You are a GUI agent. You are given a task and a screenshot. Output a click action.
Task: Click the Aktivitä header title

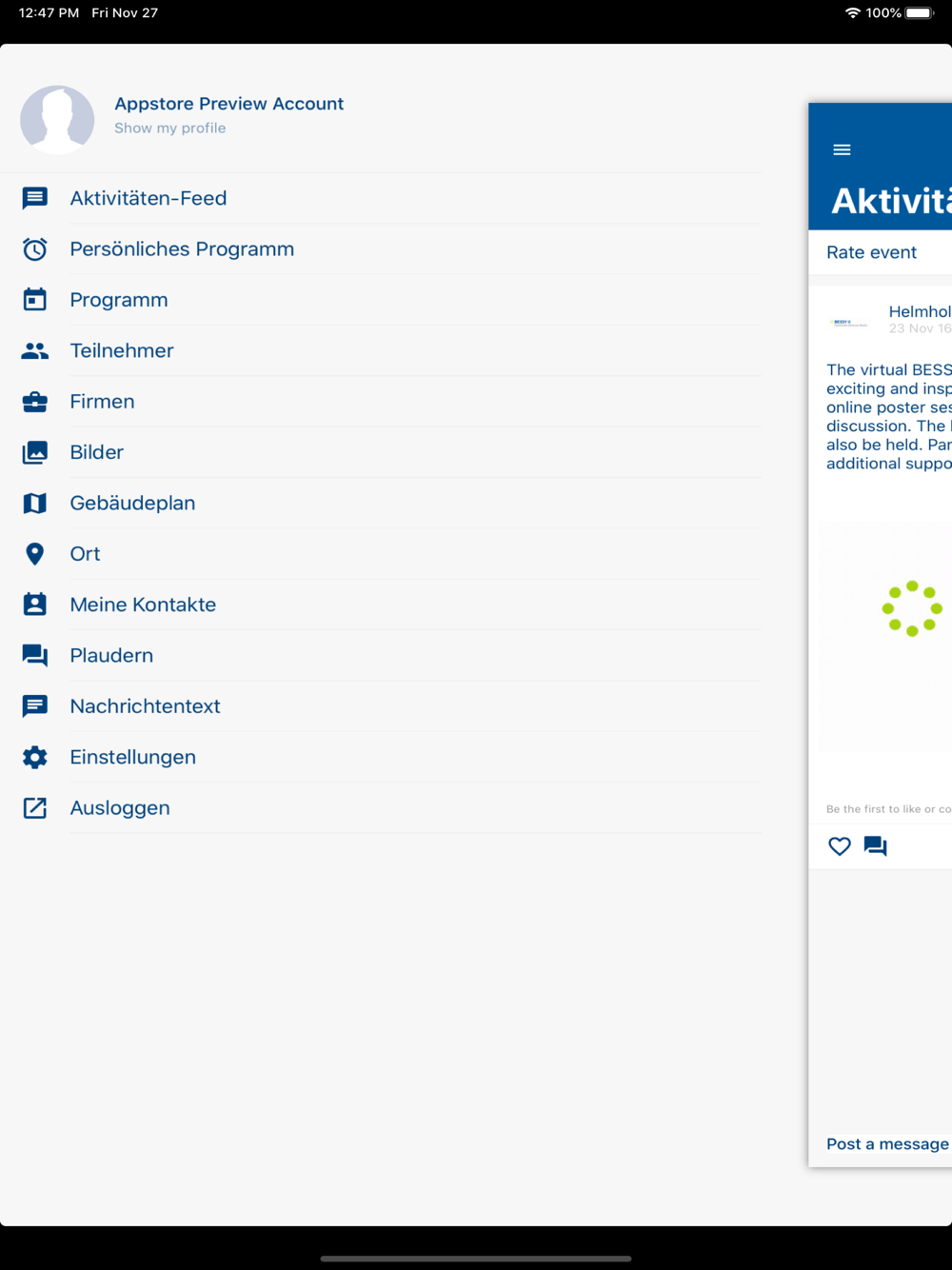point(891,201)
